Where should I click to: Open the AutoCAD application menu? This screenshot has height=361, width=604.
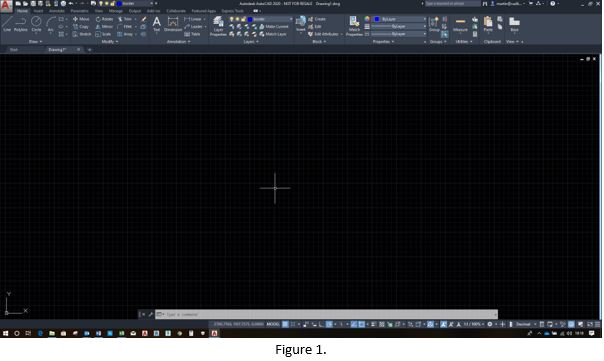click(6, 6)
